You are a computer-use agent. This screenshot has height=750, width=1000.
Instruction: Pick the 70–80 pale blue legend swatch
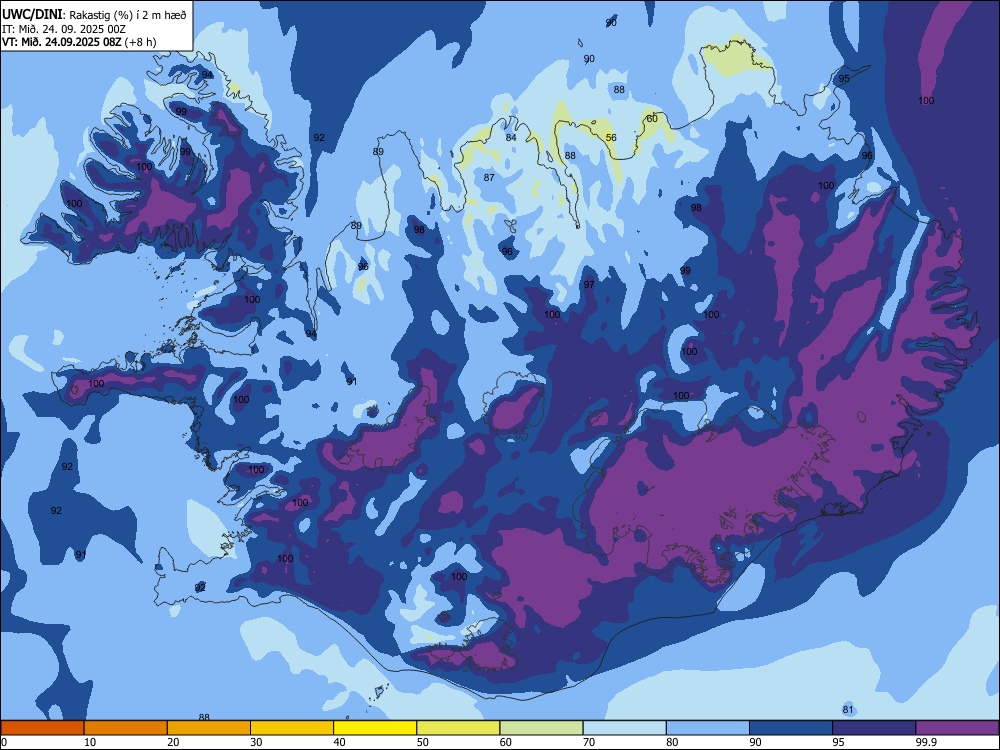point(624,728)
